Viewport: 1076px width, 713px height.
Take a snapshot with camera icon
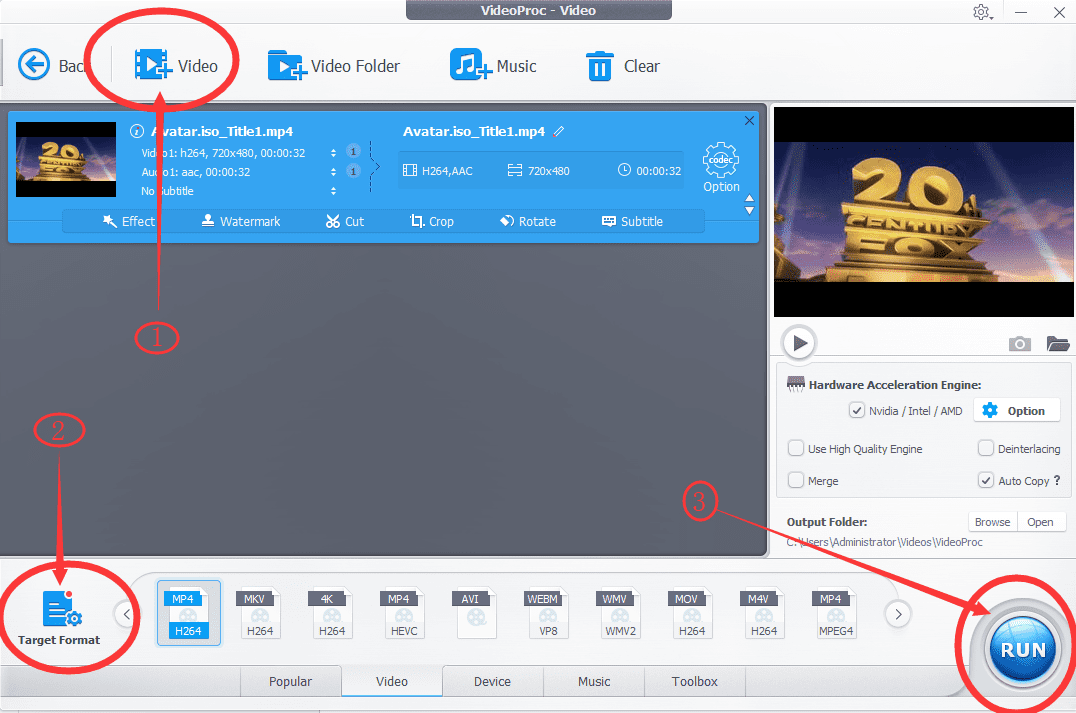1020,344
